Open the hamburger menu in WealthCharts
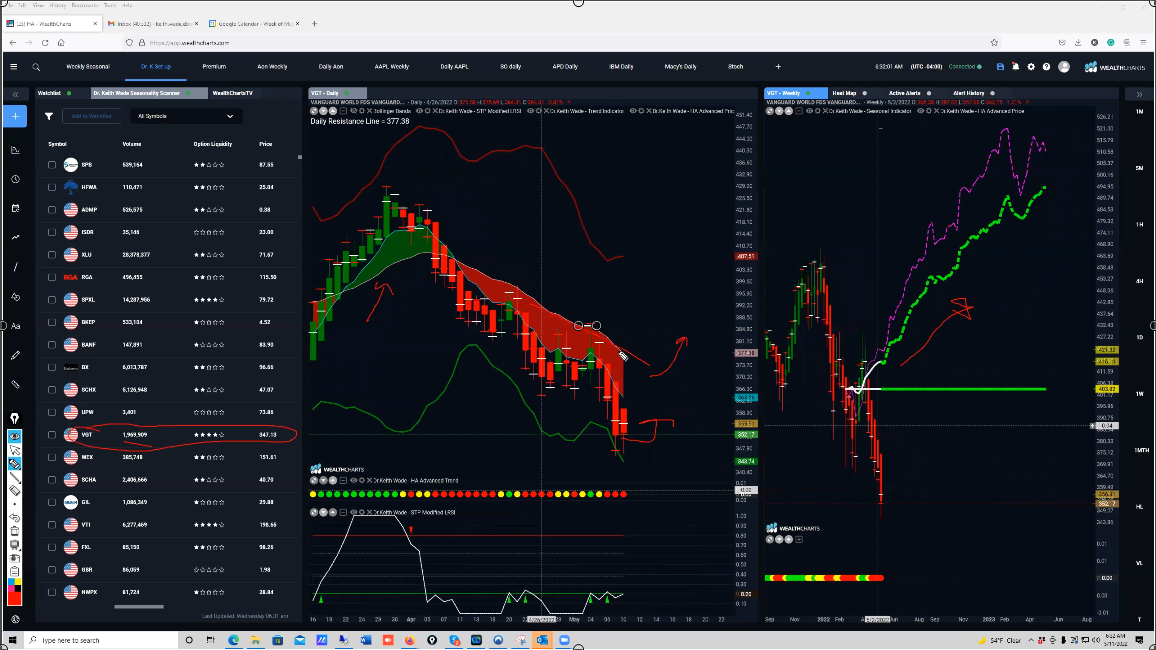This screenshot has width=1156, height=650. pos(13,67)
